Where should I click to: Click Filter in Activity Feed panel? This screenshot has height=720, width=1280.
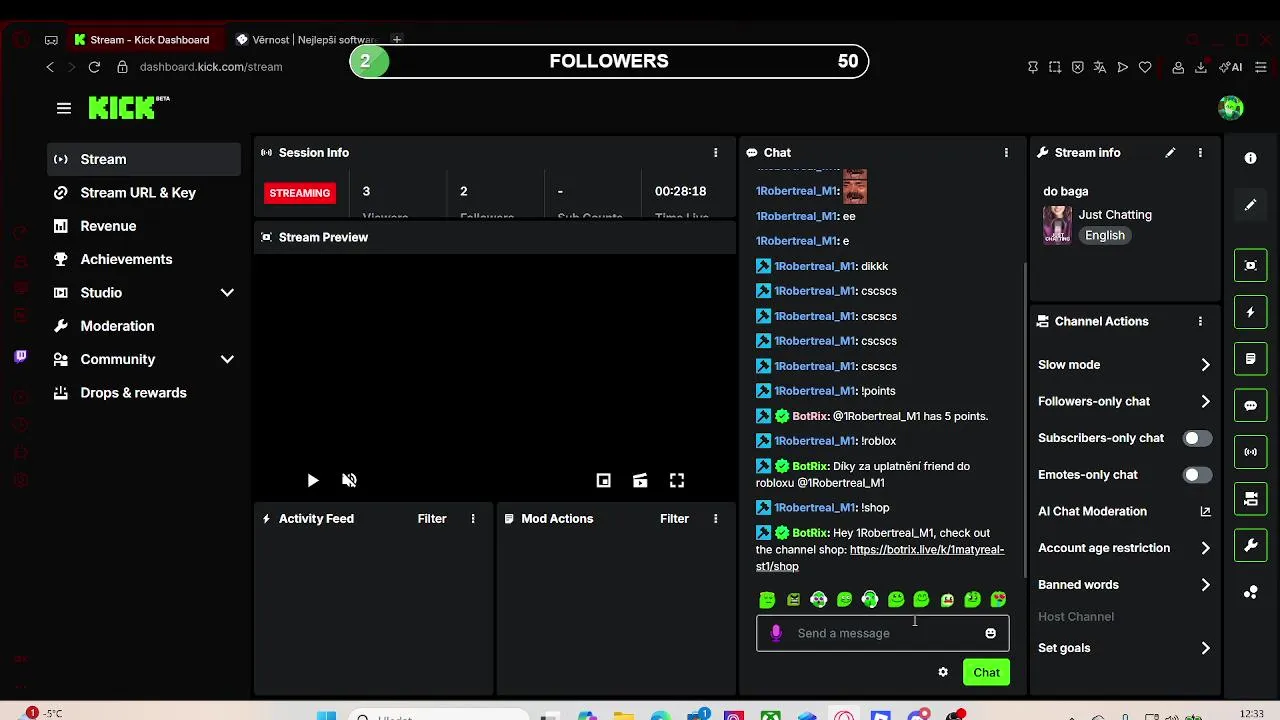[x=432, y=519]
